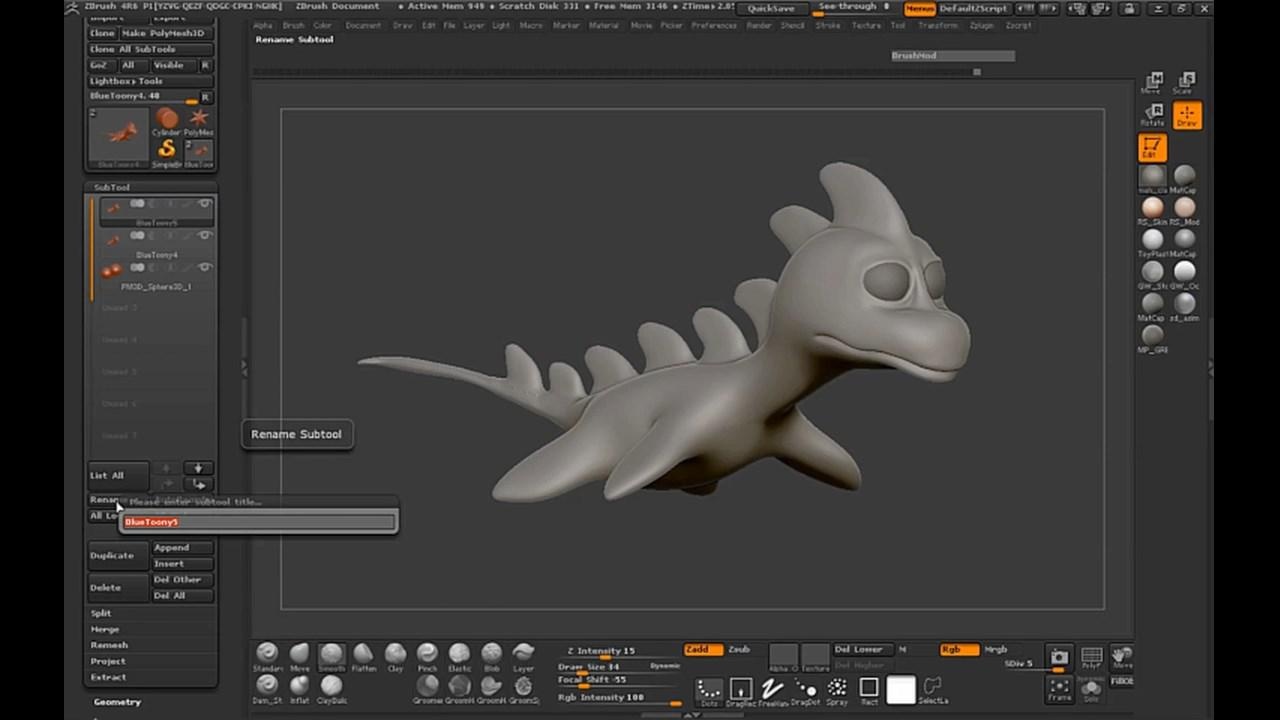The width and height of the screenshot is (1280, 720).
Task: Pick the white main color swatch
Action: pos(901,690)
